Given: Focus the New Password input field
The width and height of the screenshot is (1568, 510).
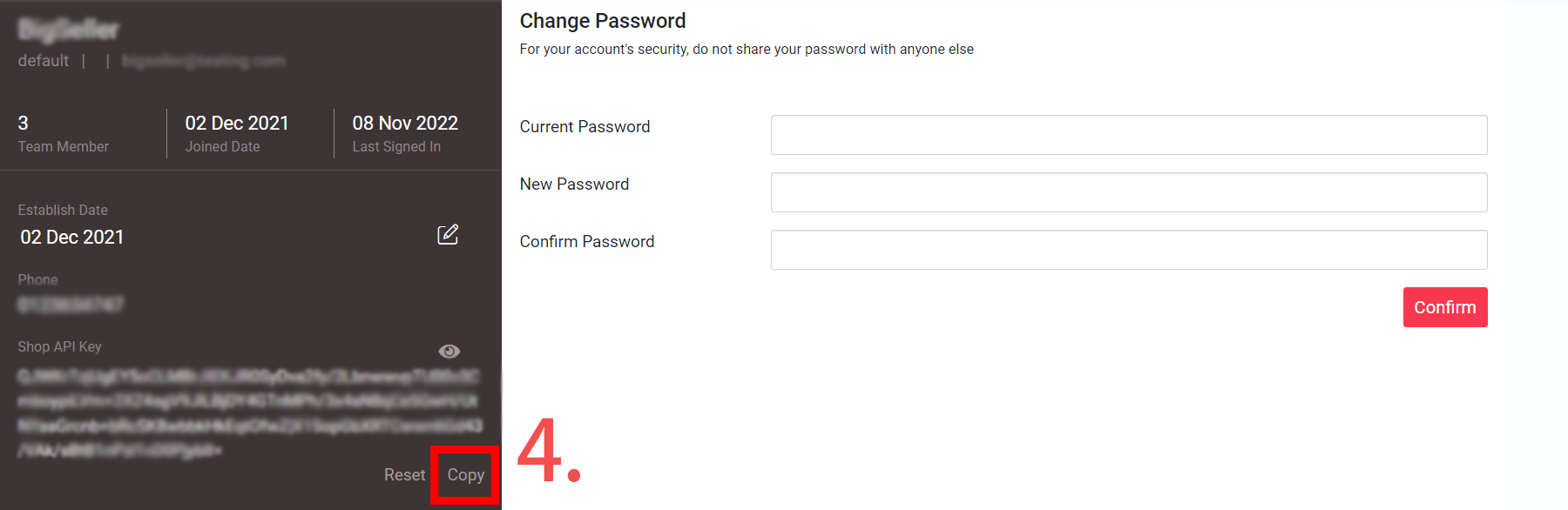Looking at the screenshot, I should click(1129, 192).
